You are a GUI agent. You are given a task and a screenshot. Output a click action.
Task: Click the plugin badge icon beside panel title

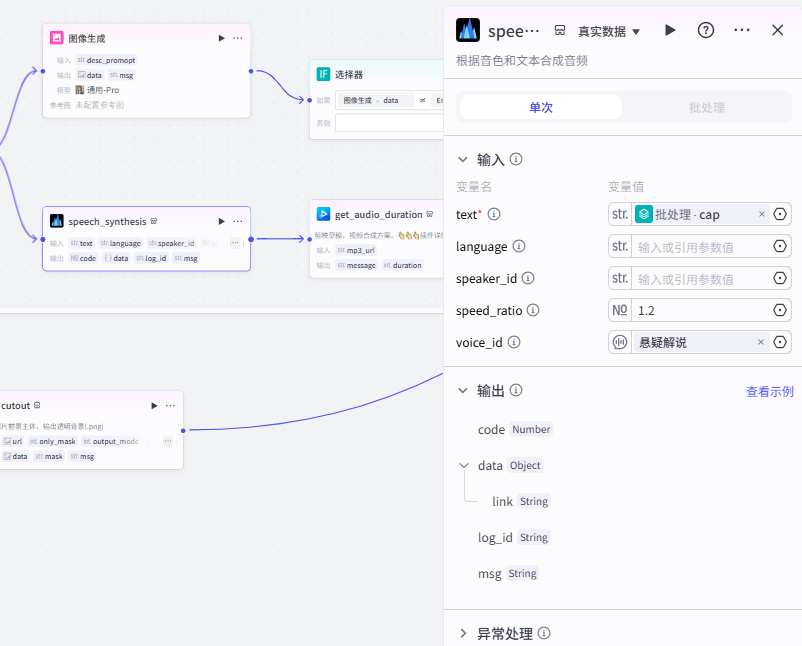(560, 31)
